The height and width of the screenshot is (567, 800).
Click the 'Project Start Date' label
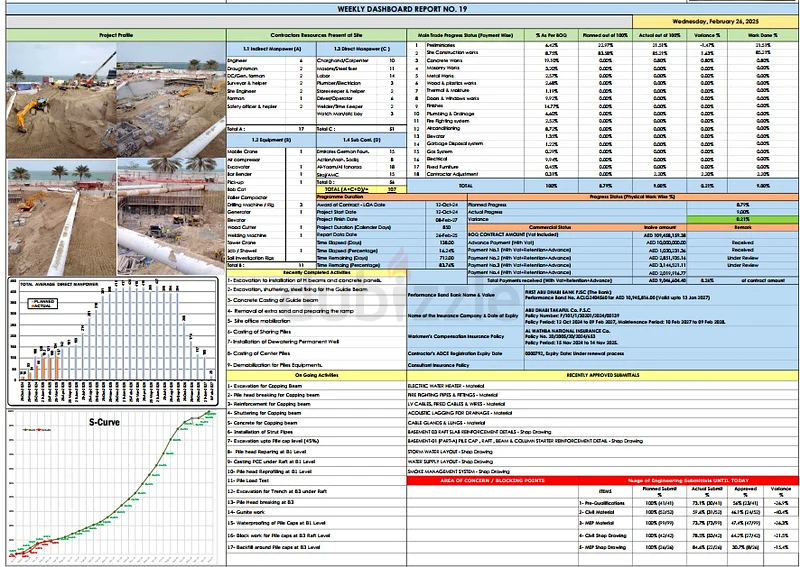point(337,212)
